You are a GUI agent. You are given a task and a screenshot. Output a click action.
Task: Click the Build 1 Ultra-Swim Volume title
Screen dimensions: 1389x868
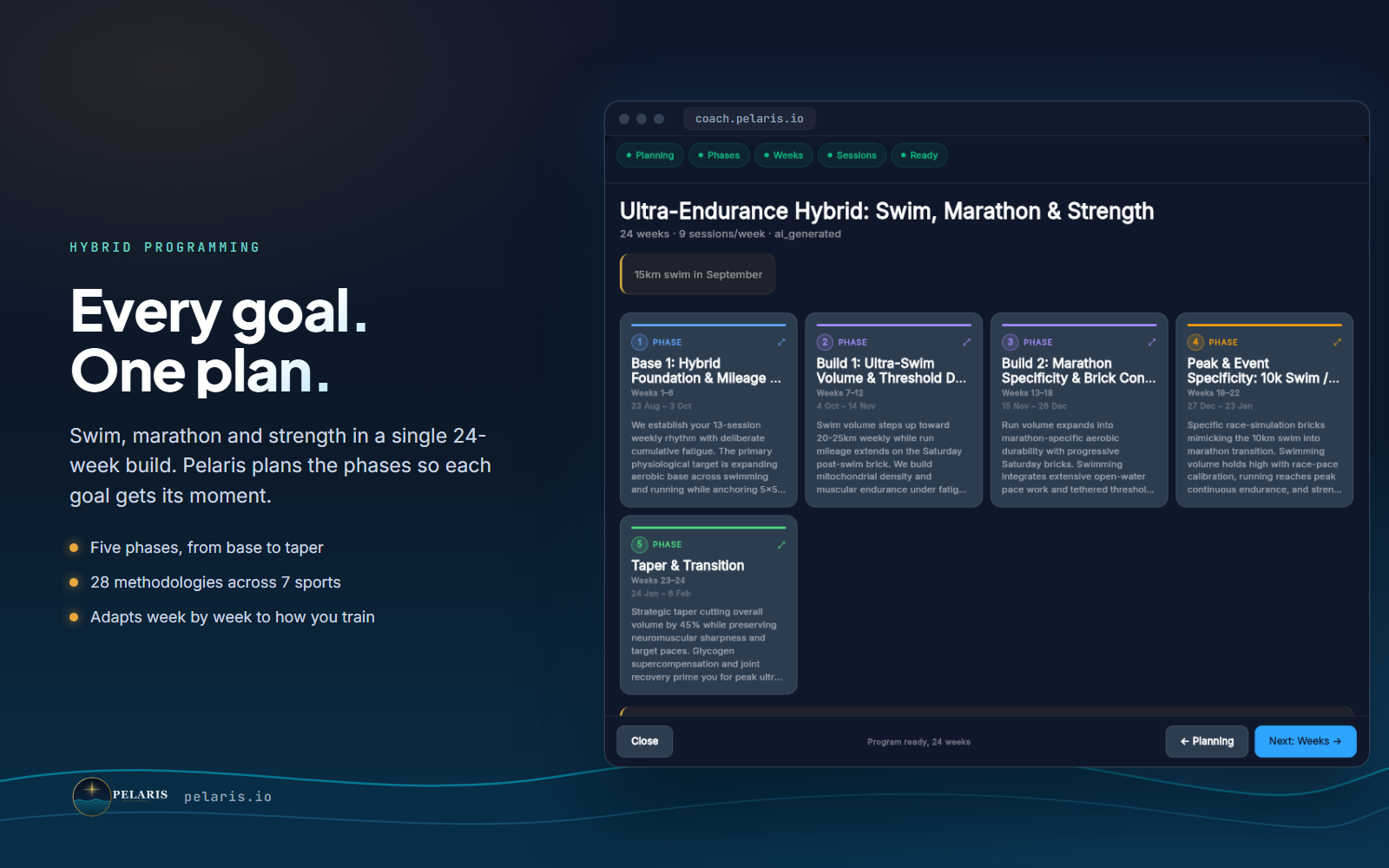click(891, 371)
